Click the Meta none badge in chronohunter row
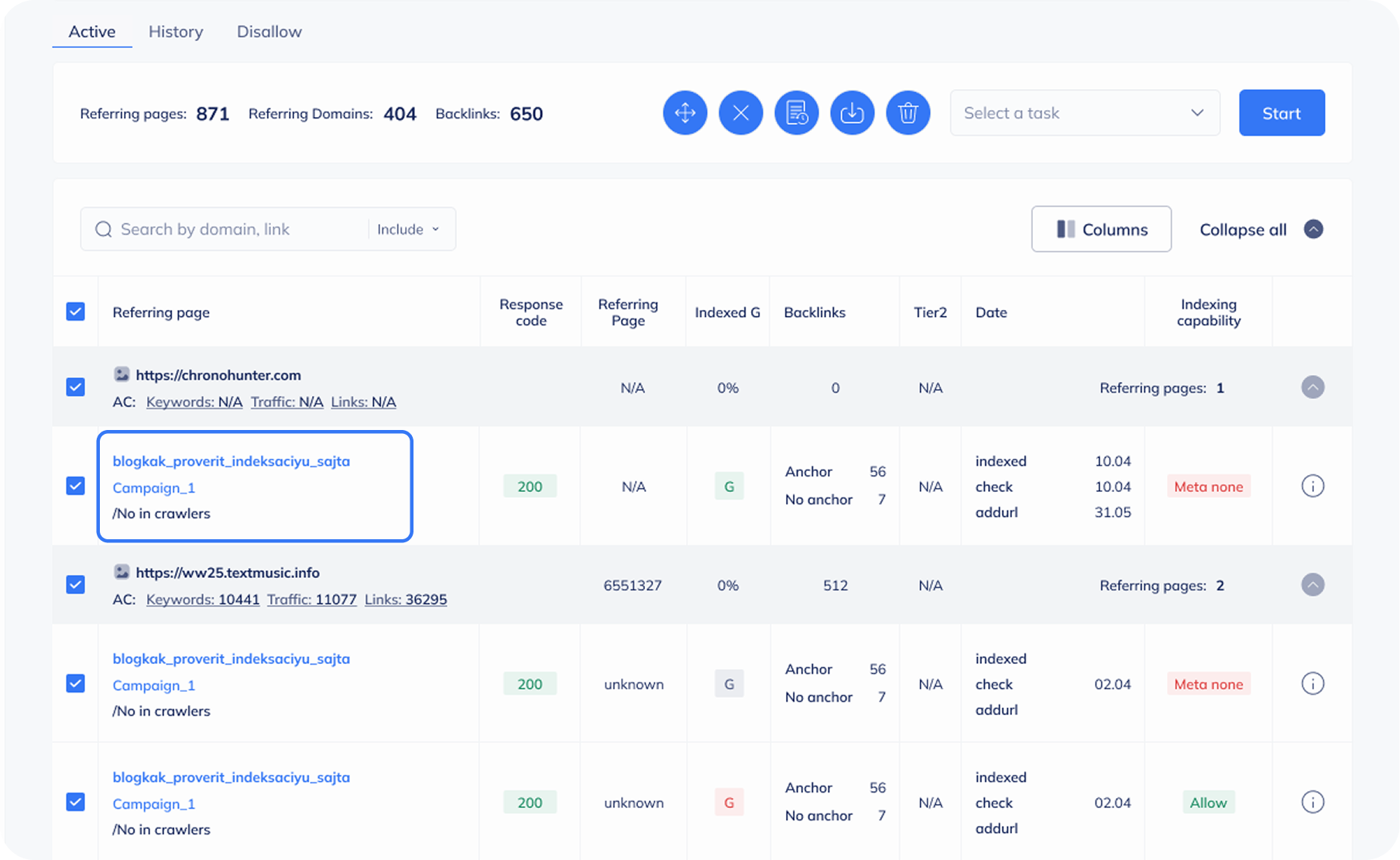The height and width of the screenshot is (860, 1400). coord(1208,487)
